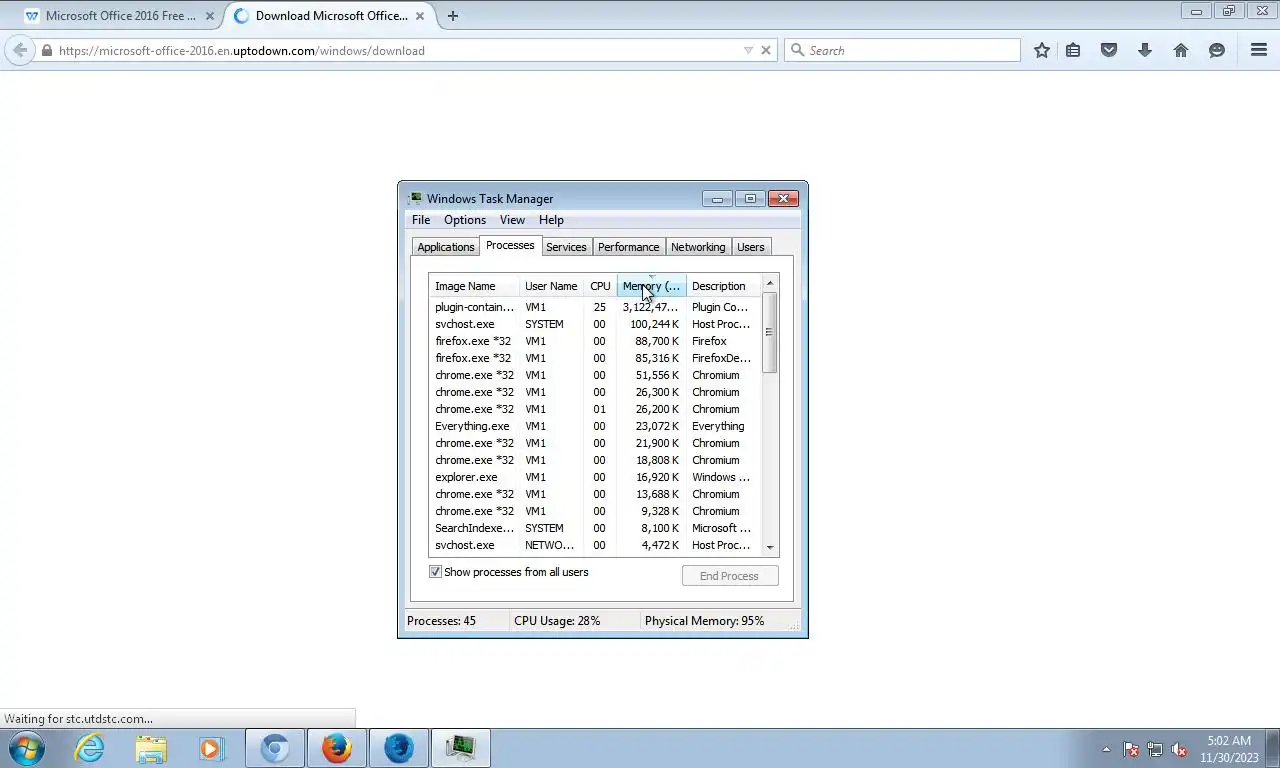The height and width of the screenshot is (768, 1280).
Task: Open the Firefox hamburger menu
Action: coord(1259,50)
